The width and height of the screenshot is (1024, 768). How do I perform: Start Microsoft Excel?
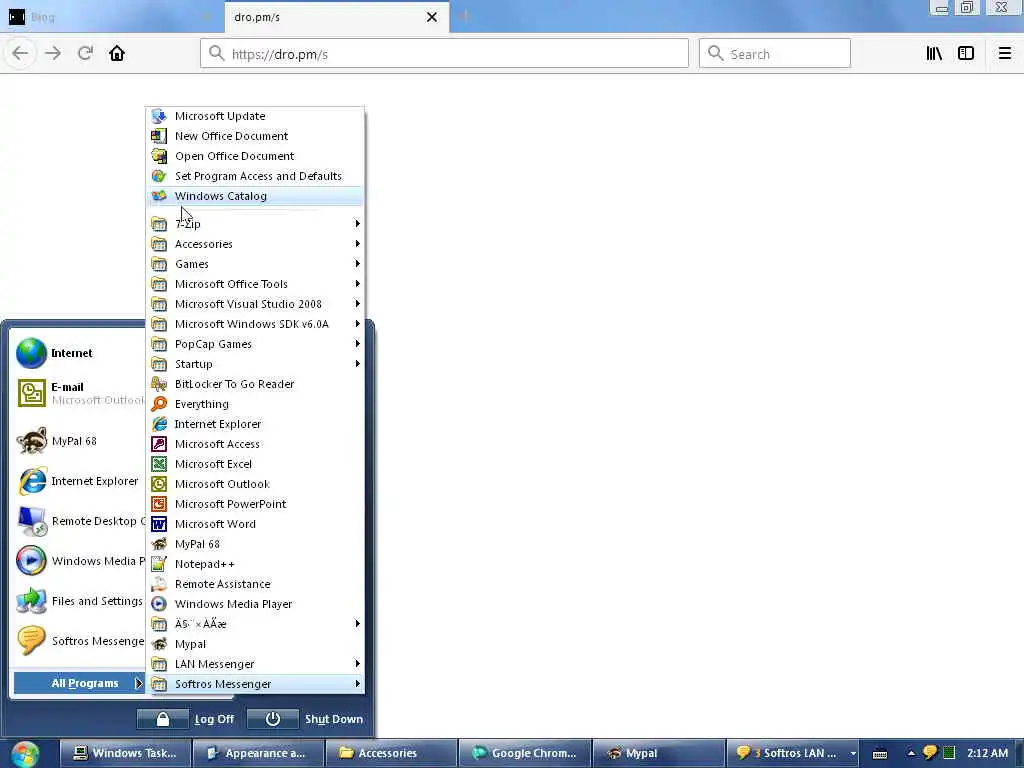click(x=255, y=464)
